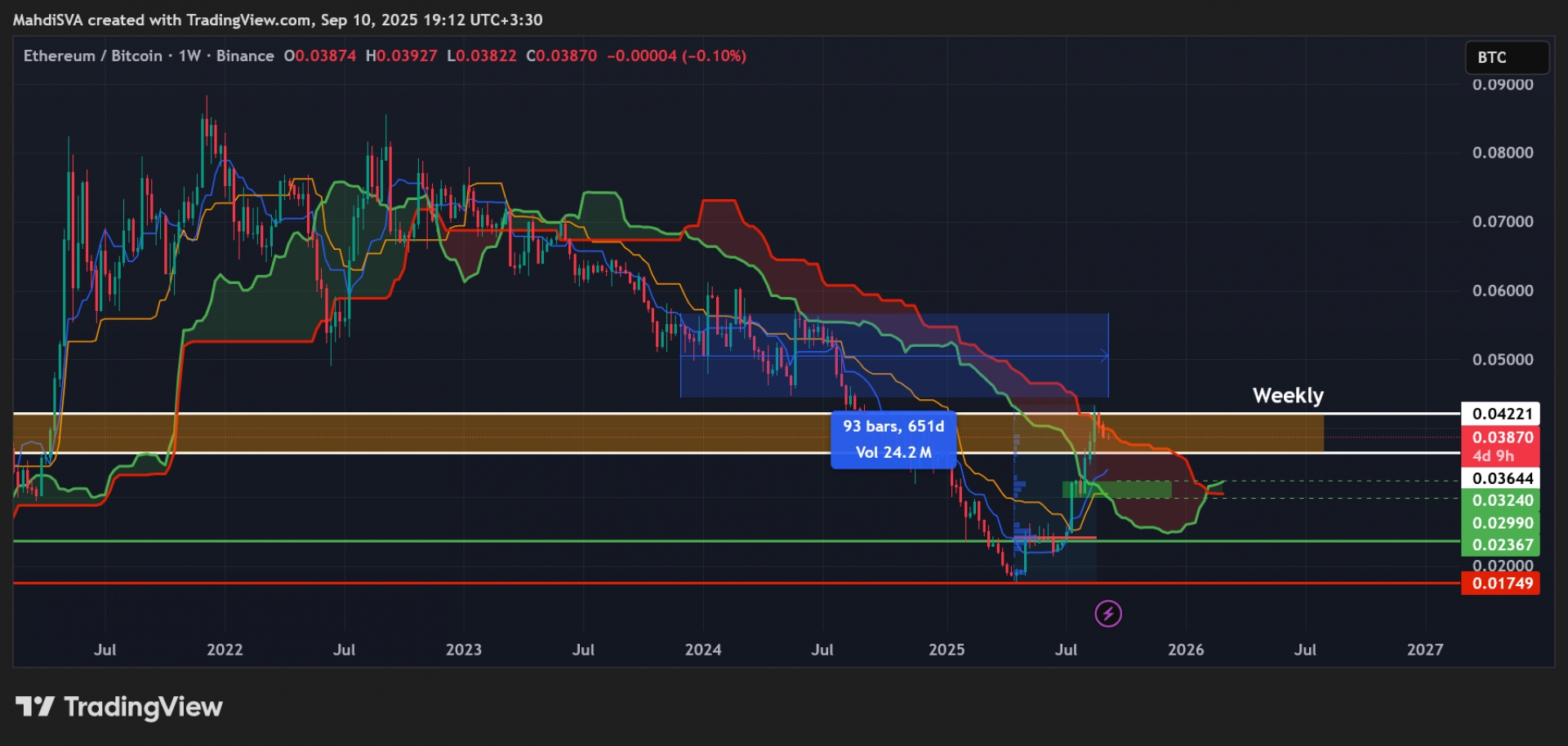Select the 0.04221 price label
The height and width of the screenshot is (746, 1568).
click(1502, 414)
